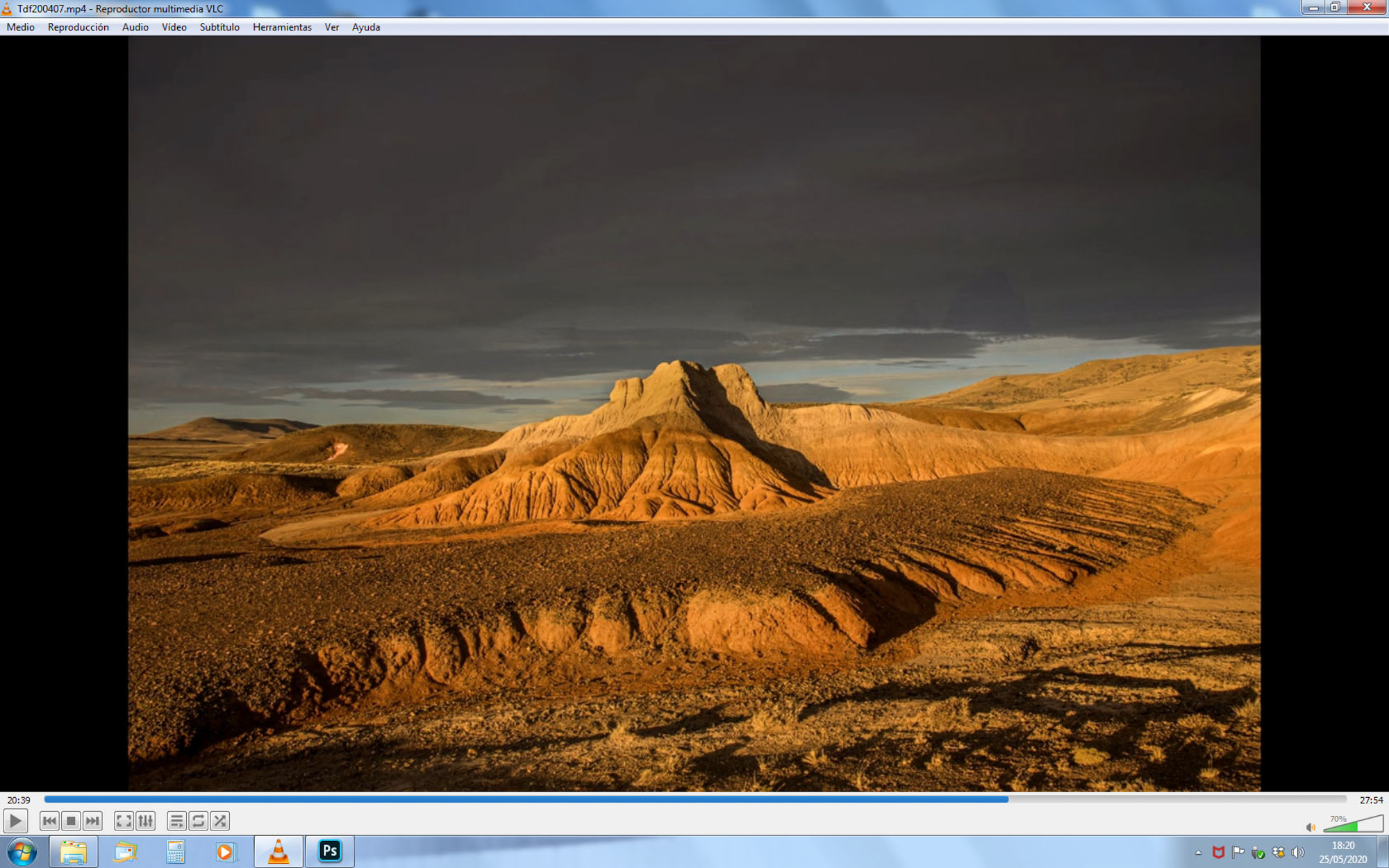The height and width of the screenshot is (868, 1389).
Task: Stop playback with the stop button
Action: click(x=71, y=821)
